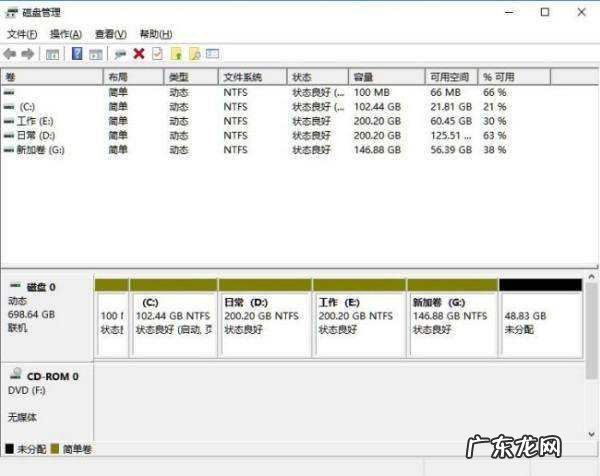This screenshot has width=600, height=476.
Task: Click the black 未分配 legend swatch
Action: pos(10,448)
